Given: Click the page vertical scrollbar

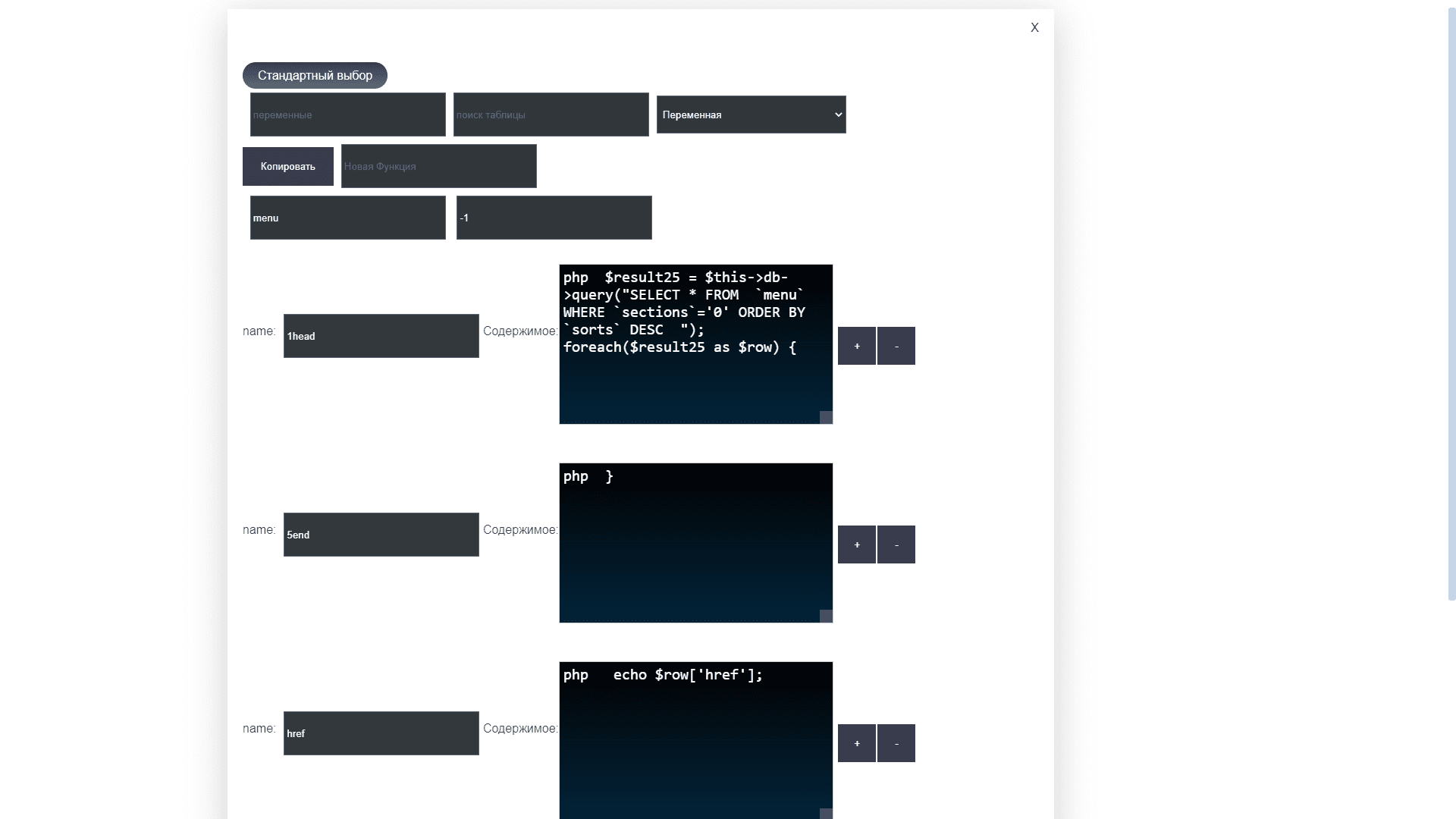Looking at the screenshot, I should [x=1451, y=303].
